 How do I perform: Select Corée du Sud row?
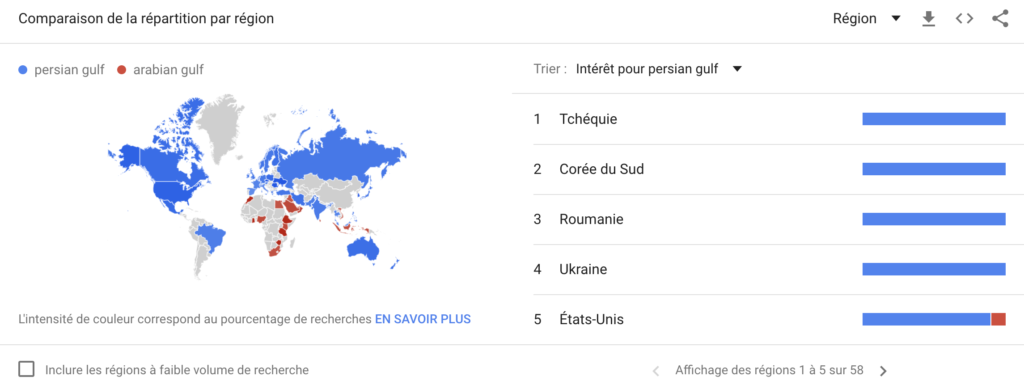(x=768, y=170)
